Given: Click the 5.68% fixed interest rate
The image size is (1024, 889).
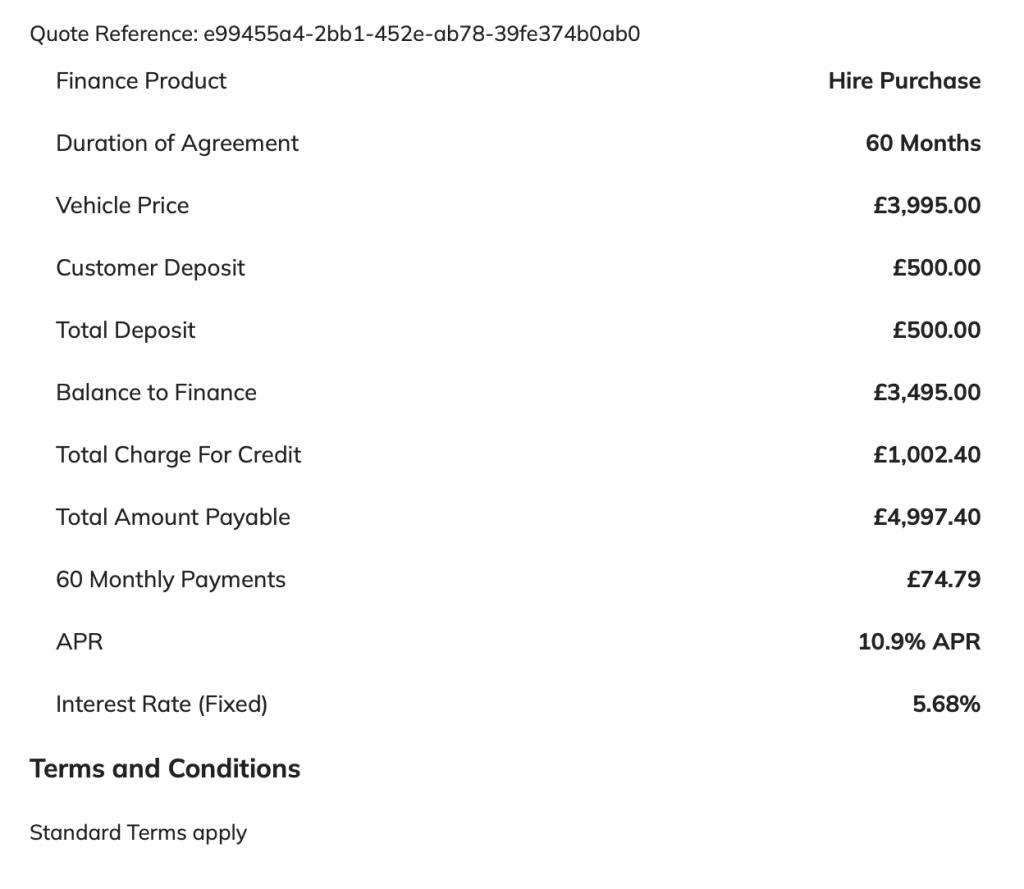Looking at the screenshot, I should (x=946, y=704).
